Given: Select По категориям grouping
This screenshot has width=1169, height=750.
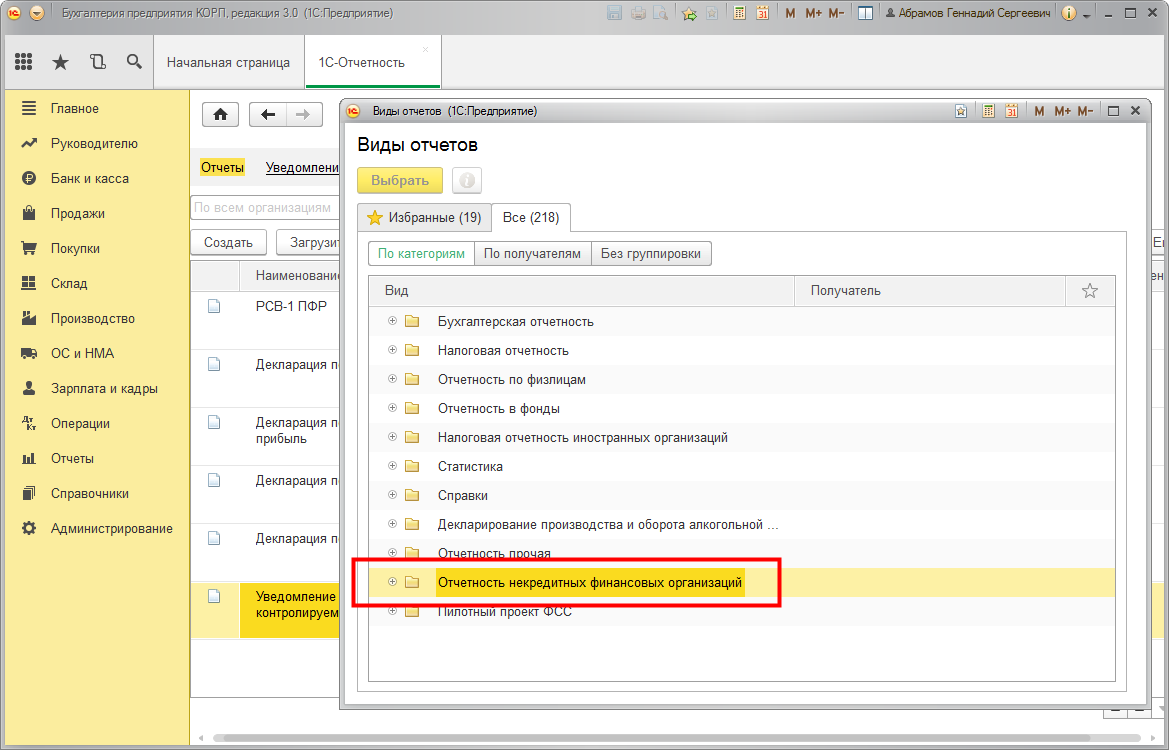Looking at the screenshot, I should tap(421, 253).
